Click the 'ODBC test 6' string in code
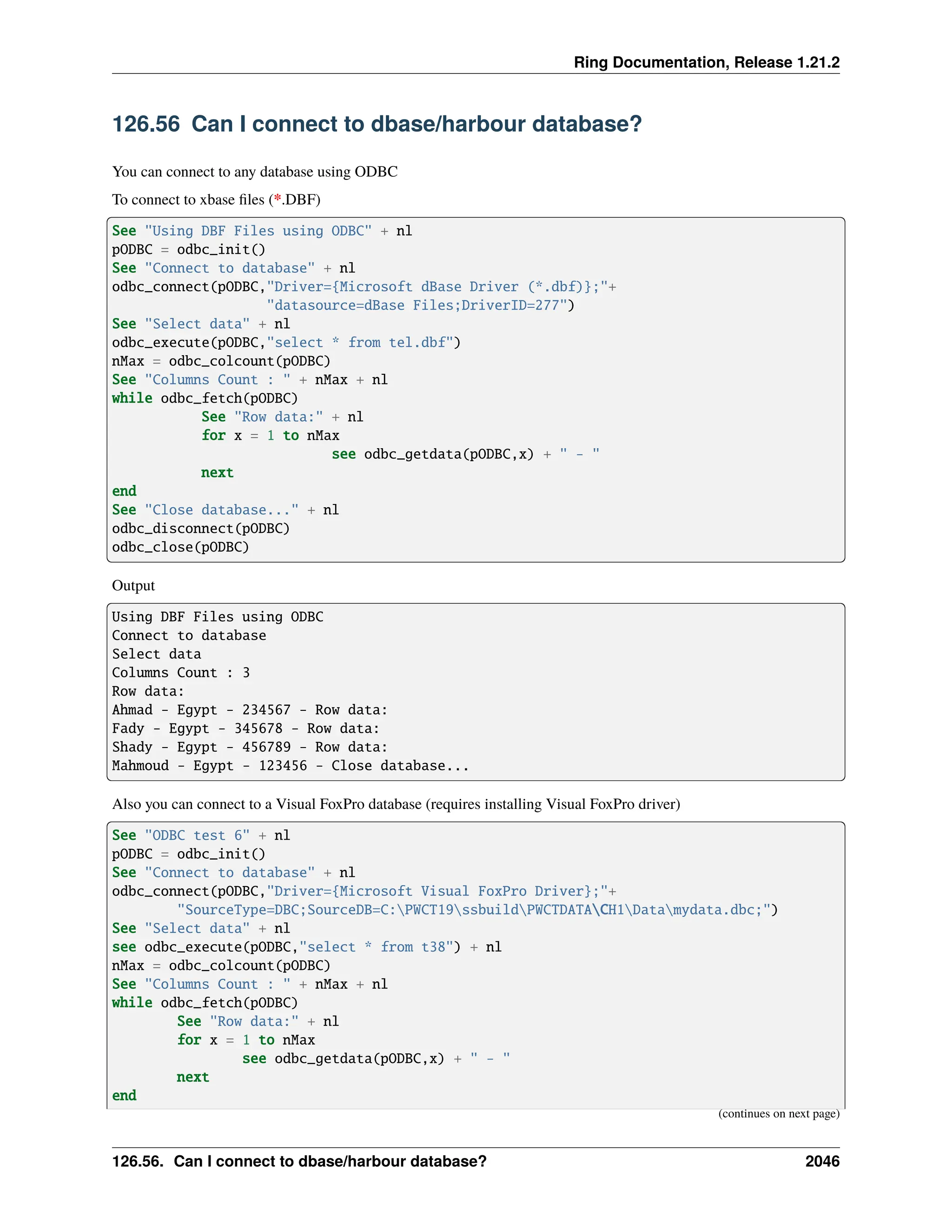952x1232 pixels. click(x=197, y=835)
